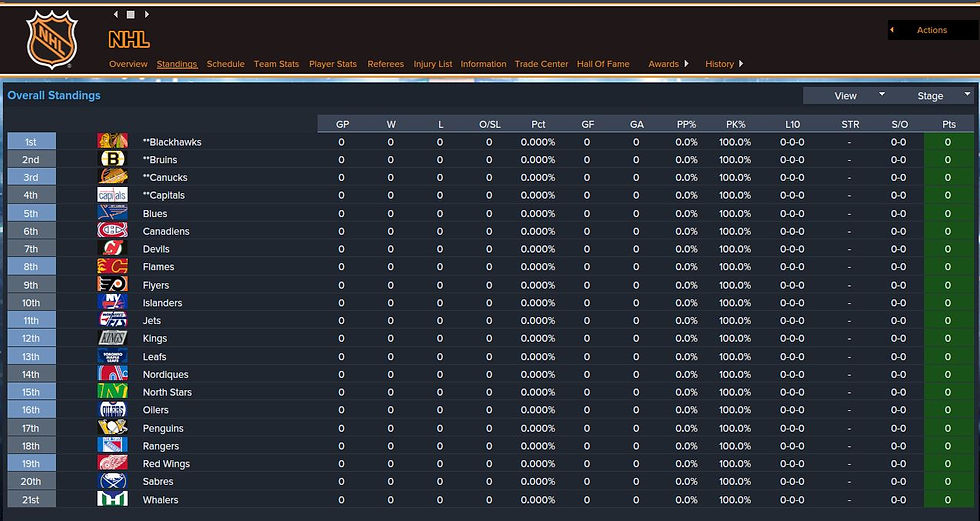Sort standings by Pct column
The image size is (980, 521).
(x=538, y=124)
